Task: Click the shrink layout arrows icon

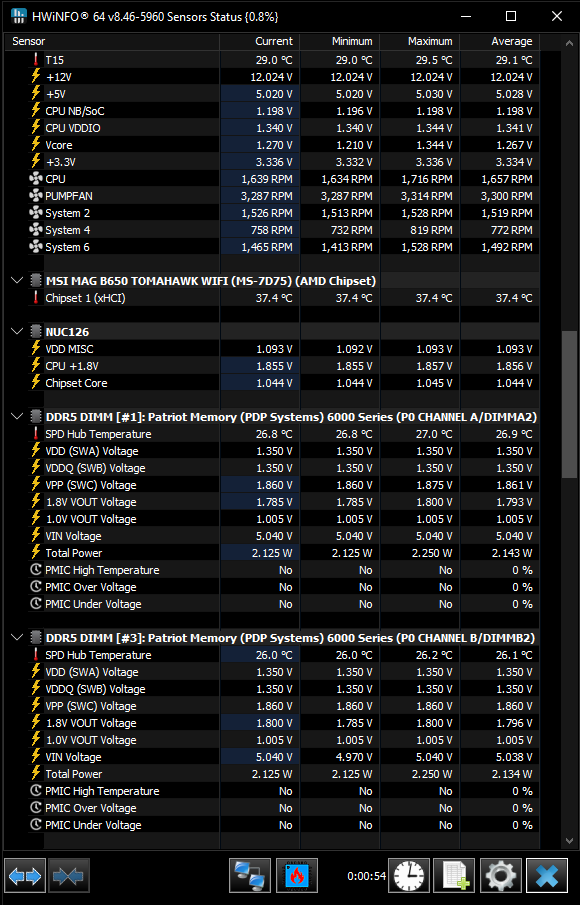Action: (x=68, y=876)
